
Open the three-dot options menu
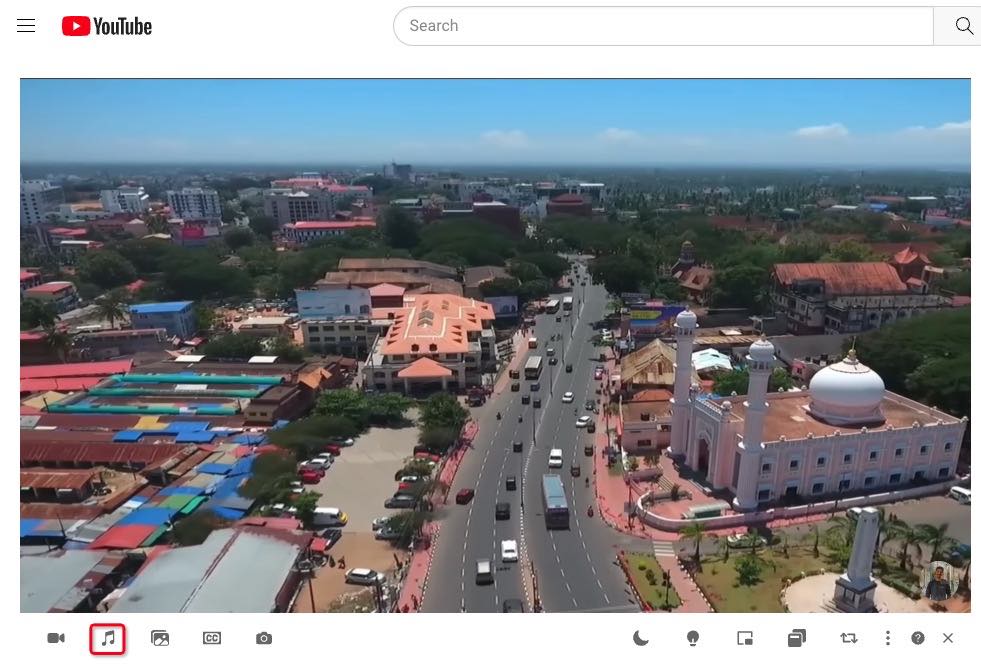click(887, 637)
